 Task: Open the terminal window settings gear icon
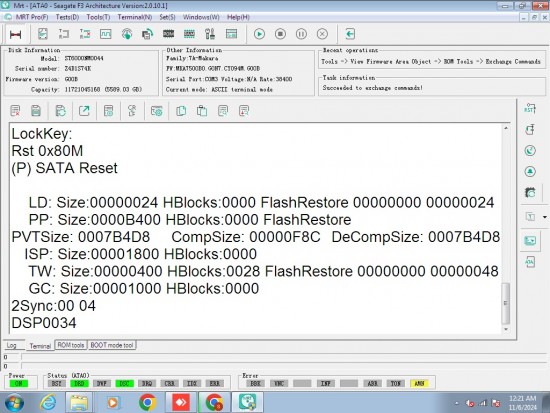pos(156,111)
